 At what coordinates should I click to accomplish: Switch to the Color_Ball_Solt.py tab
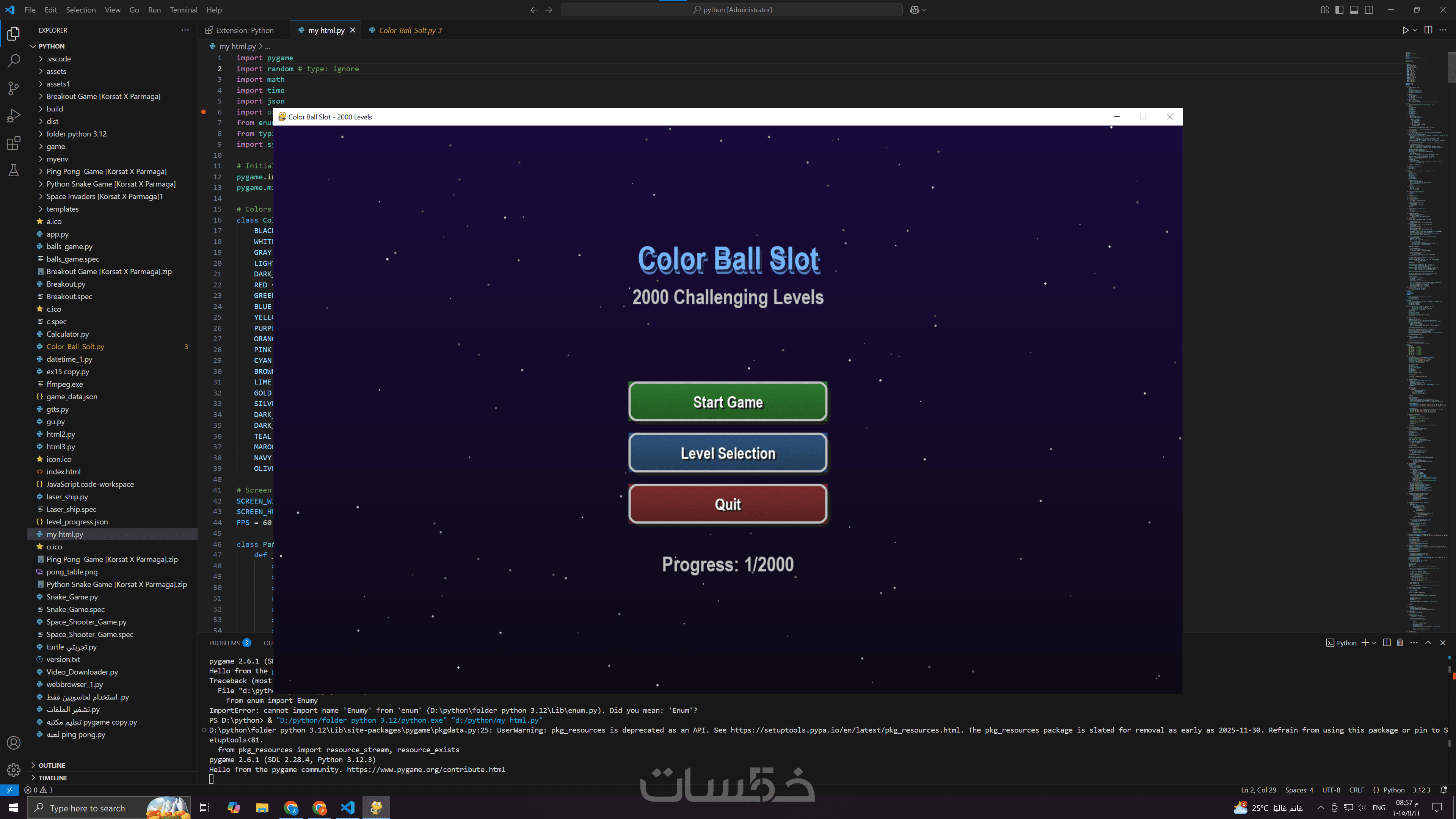click(x=407, y=30)
